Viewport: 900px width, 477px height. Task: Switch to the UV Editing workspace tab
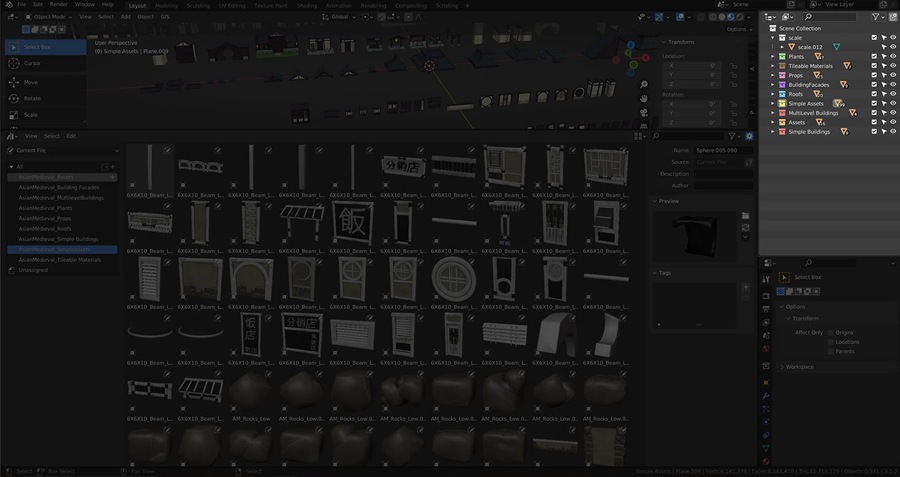tap(232, 6)
